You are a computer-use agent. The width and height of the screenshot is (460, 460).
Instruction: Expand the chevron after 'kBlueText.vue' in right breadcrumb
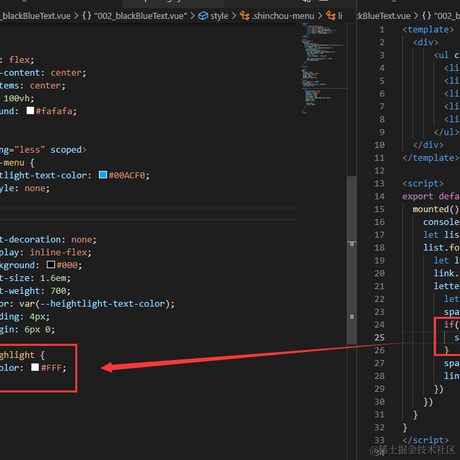[x=416, y=16]
